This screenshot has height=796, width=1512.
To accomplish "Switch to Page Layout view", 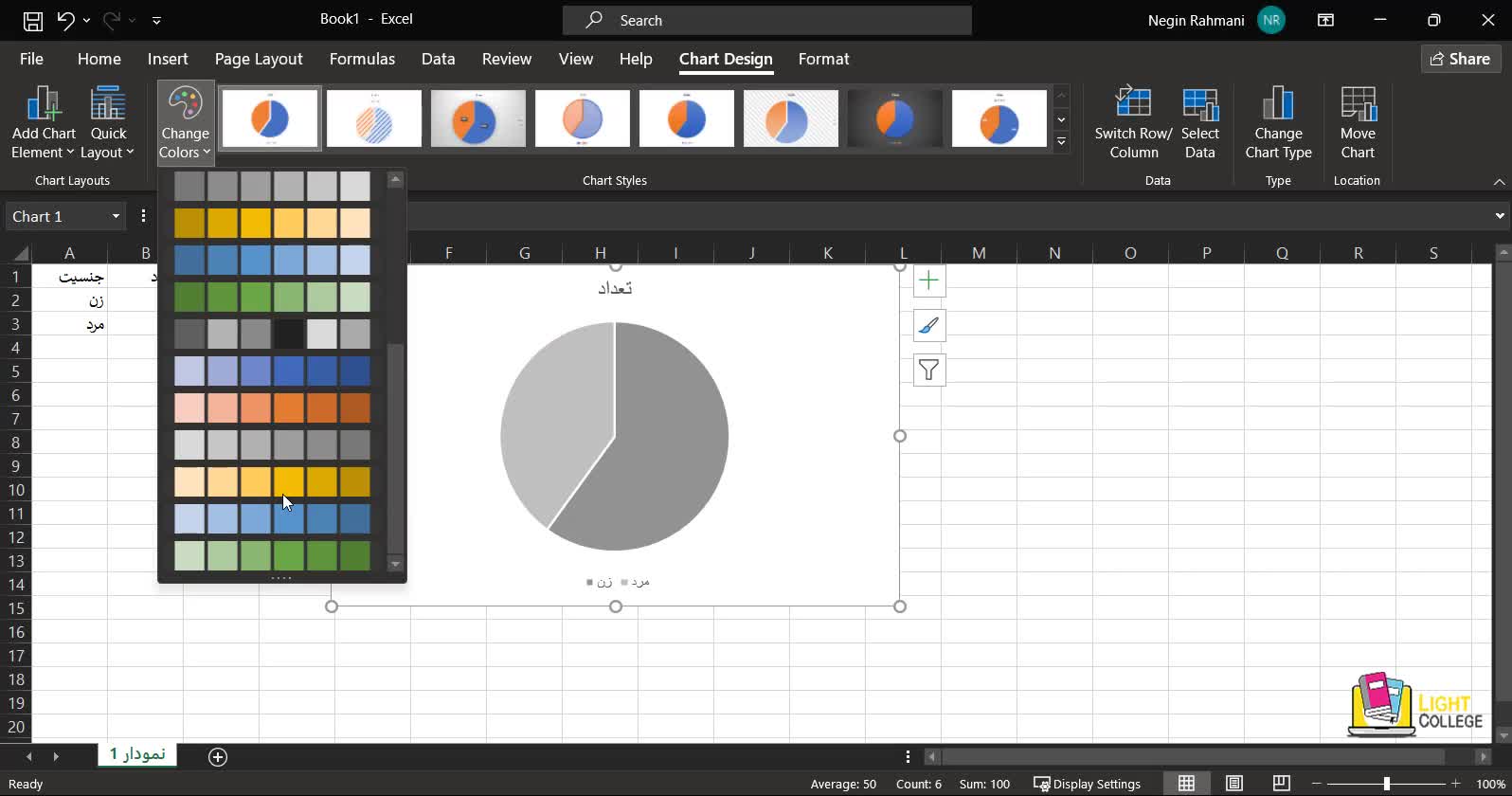I will coord(1233,784).
